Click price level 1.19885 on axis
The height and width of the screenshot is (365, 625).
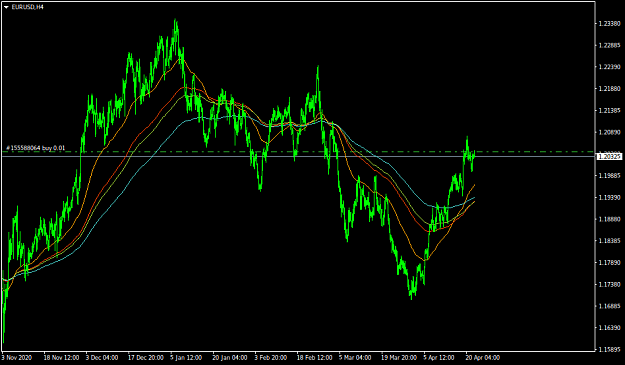point(610,176)
